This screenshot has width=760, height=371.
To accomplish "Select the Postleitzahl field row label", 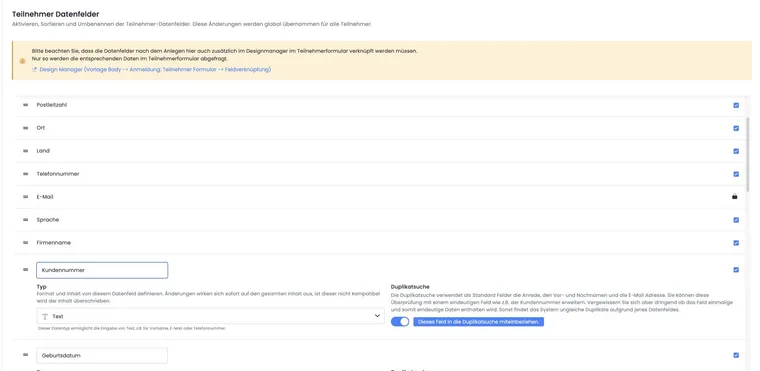I will pos(52,105).
